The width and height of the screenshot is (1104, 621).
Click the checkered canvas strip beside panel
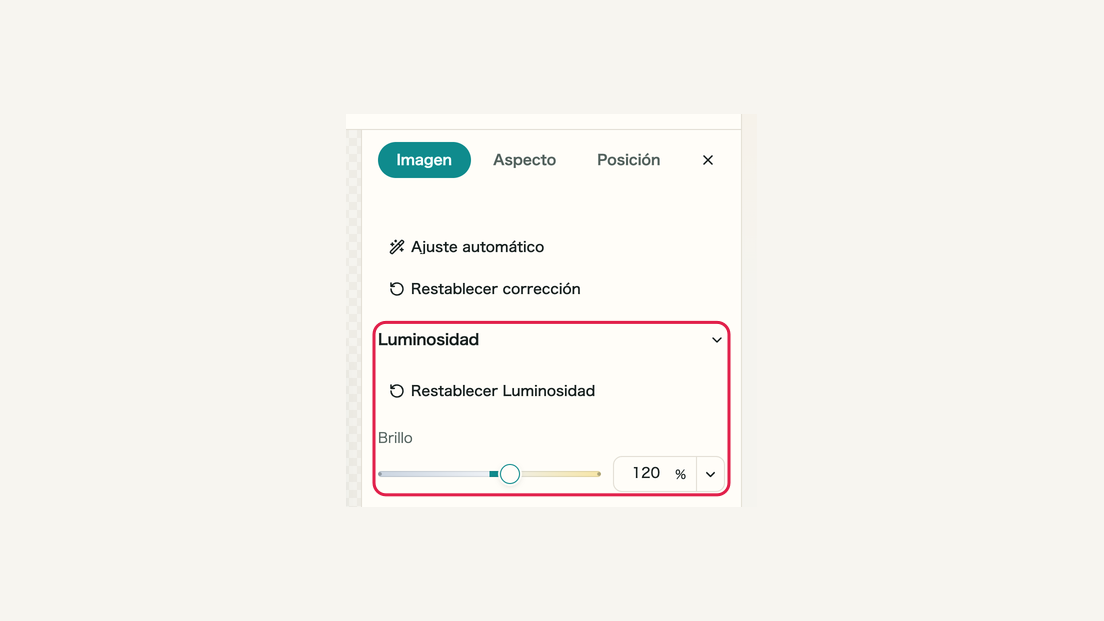[354, 317]
